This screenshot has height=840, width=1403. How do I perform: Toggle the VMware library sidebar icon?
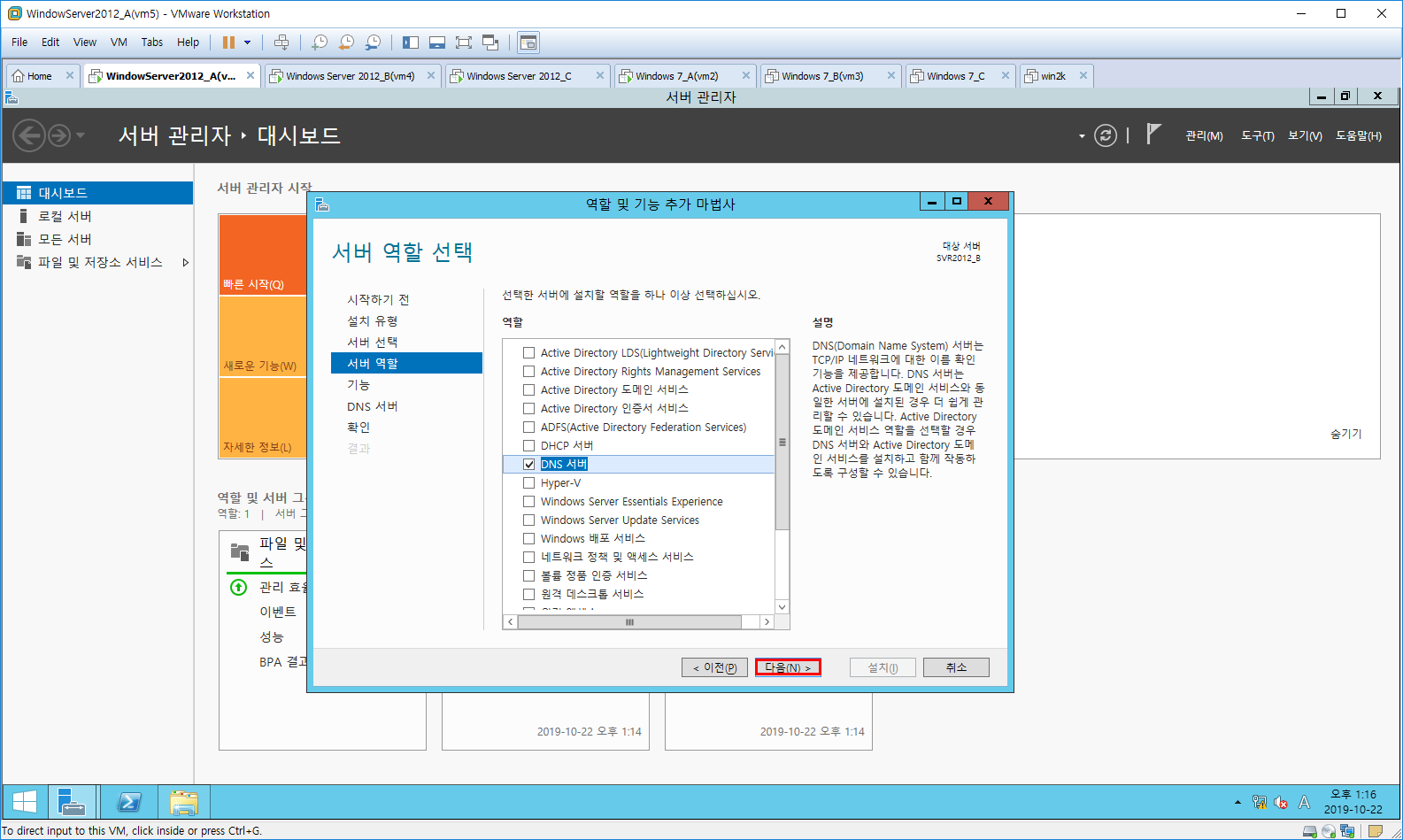tap(411, 42)
